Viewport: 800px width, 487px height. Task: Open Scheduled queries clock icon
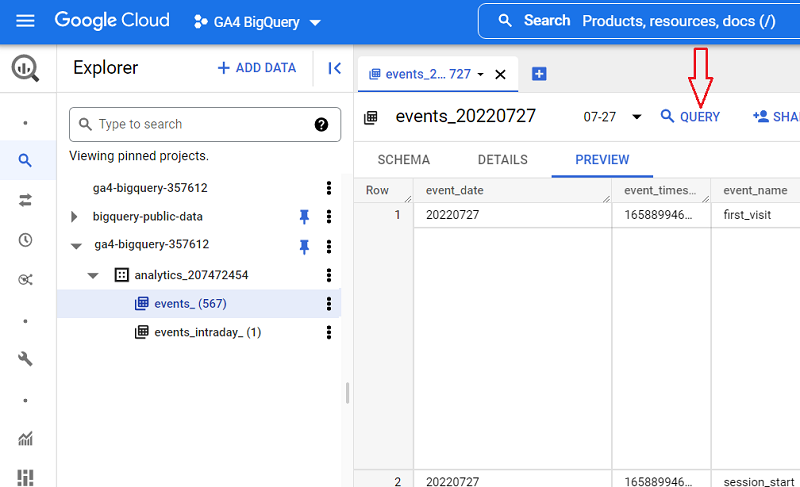click(x=25, y=240)
